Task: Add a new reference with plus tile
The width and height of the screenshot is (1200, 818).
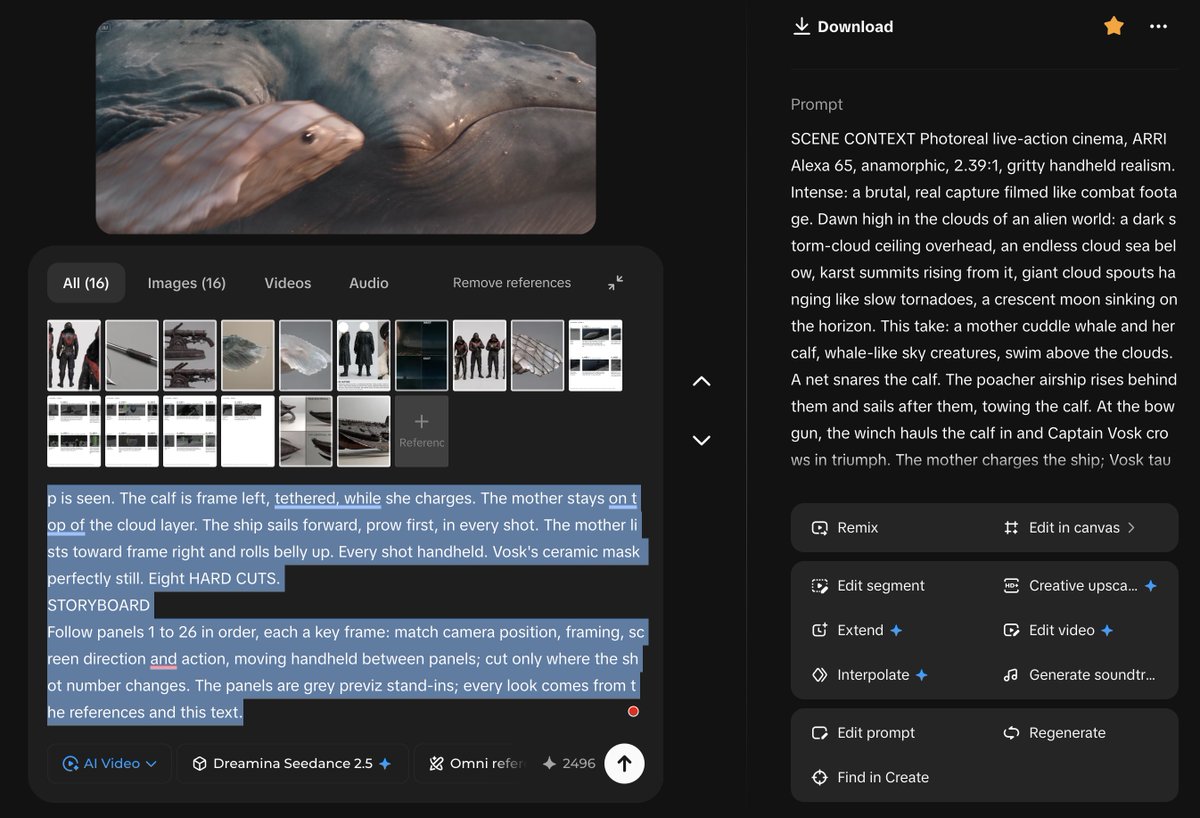Action: click(422, 431)
